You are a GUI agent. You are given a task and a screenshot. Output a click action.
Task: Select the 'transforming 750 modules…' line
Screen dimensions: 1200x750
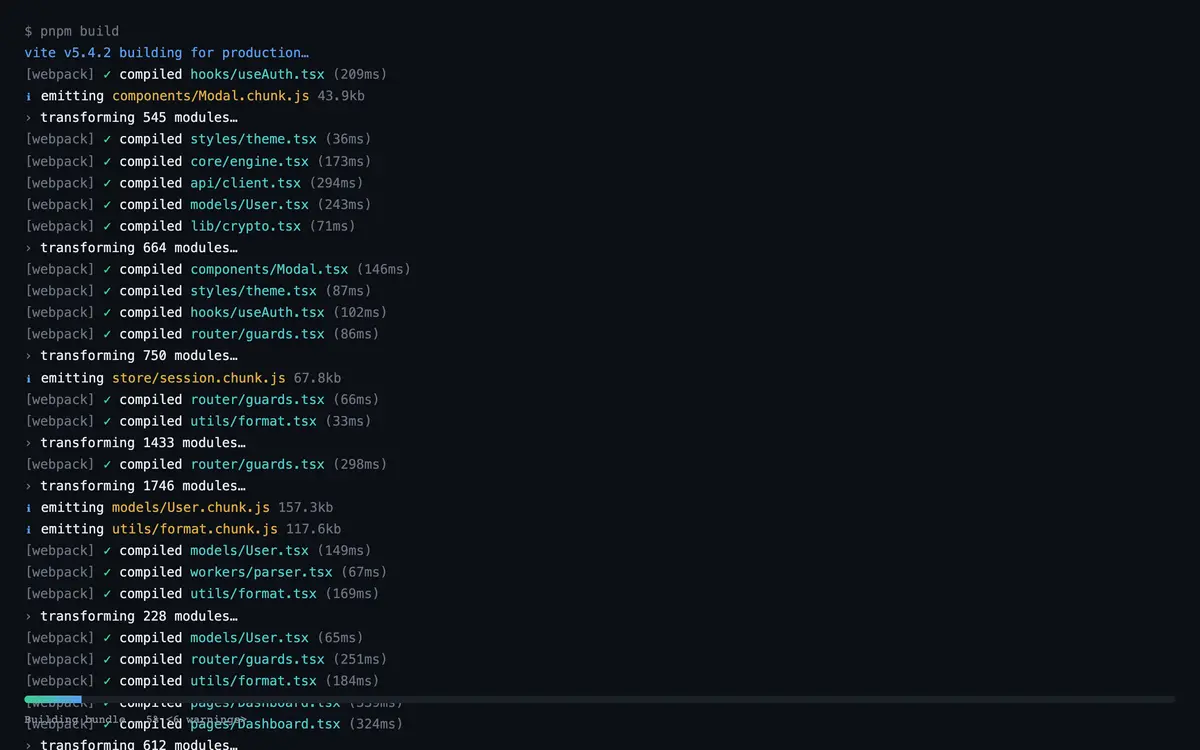(x=131, y=356)
